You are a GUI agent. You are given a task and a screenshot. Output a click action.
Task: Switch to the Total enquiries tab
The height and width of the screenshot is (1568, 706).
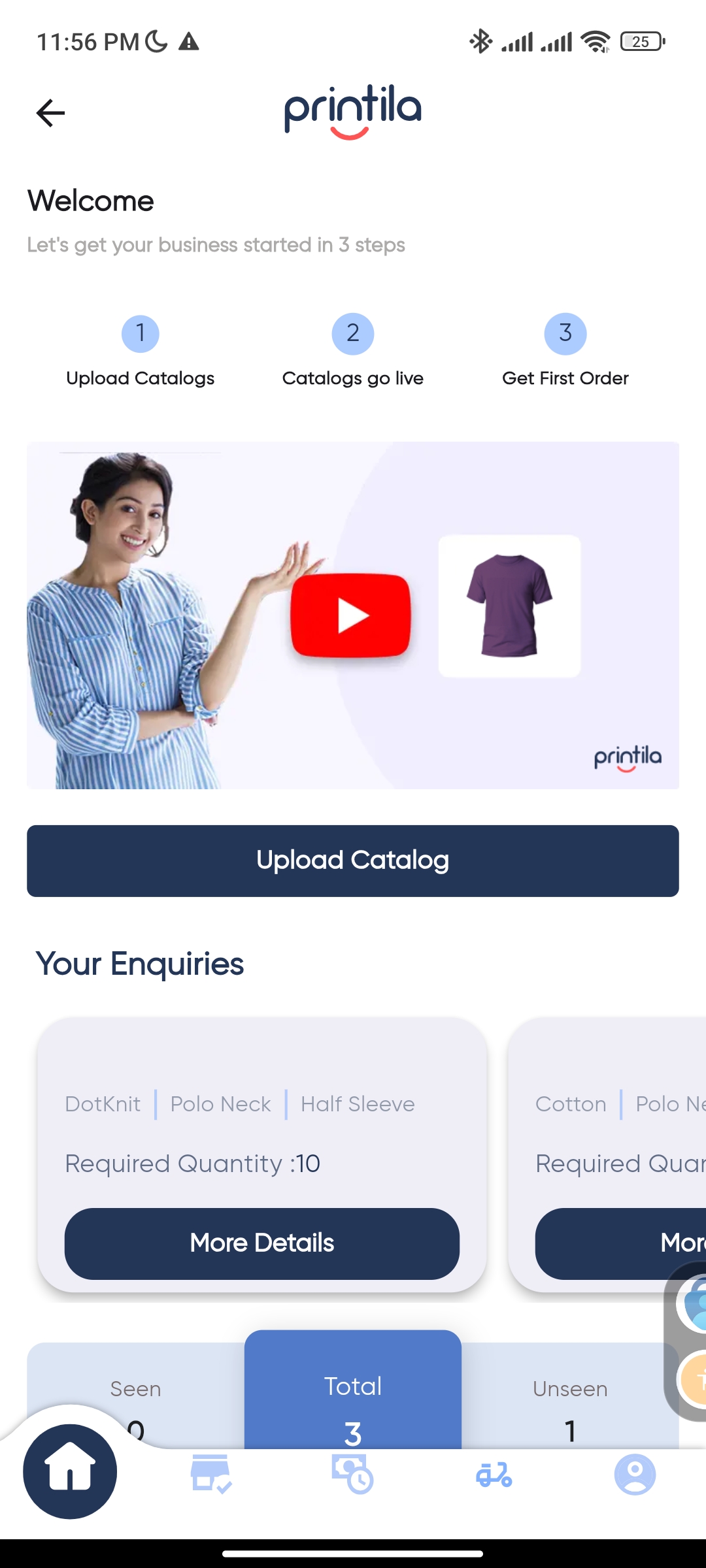353,1390
